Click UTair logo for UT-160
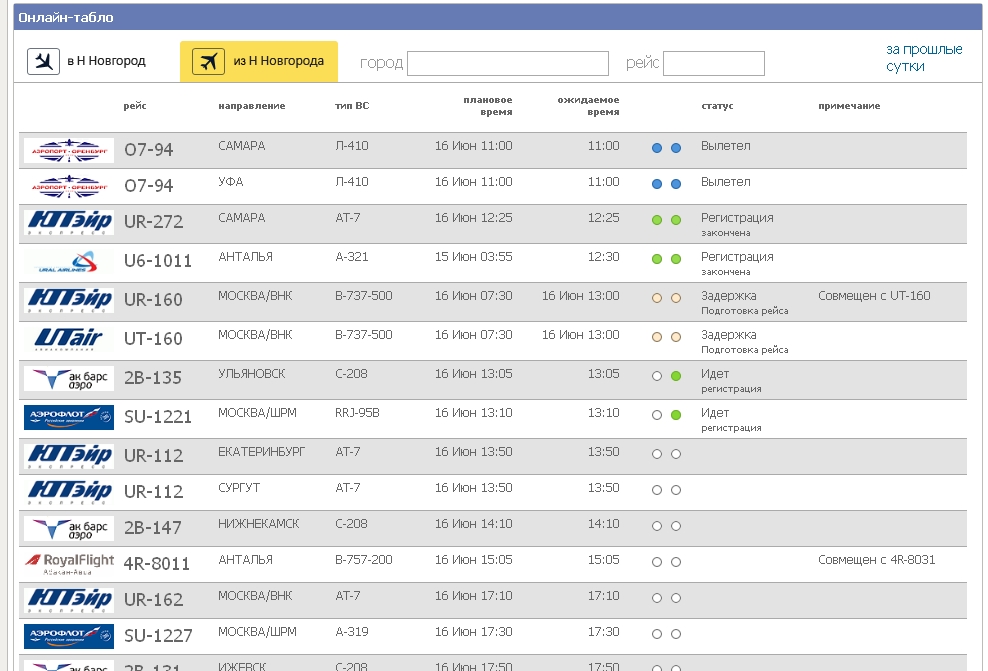Image resolution: width=988 pixels, height=671 pixels. tap(69, 340)
